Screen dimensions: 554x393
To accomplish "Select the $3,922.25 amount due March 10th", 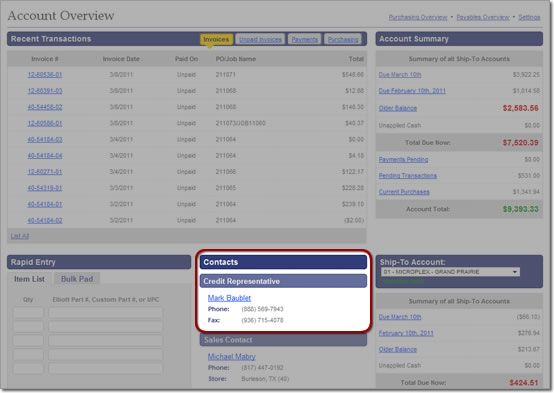I will 526,75.
